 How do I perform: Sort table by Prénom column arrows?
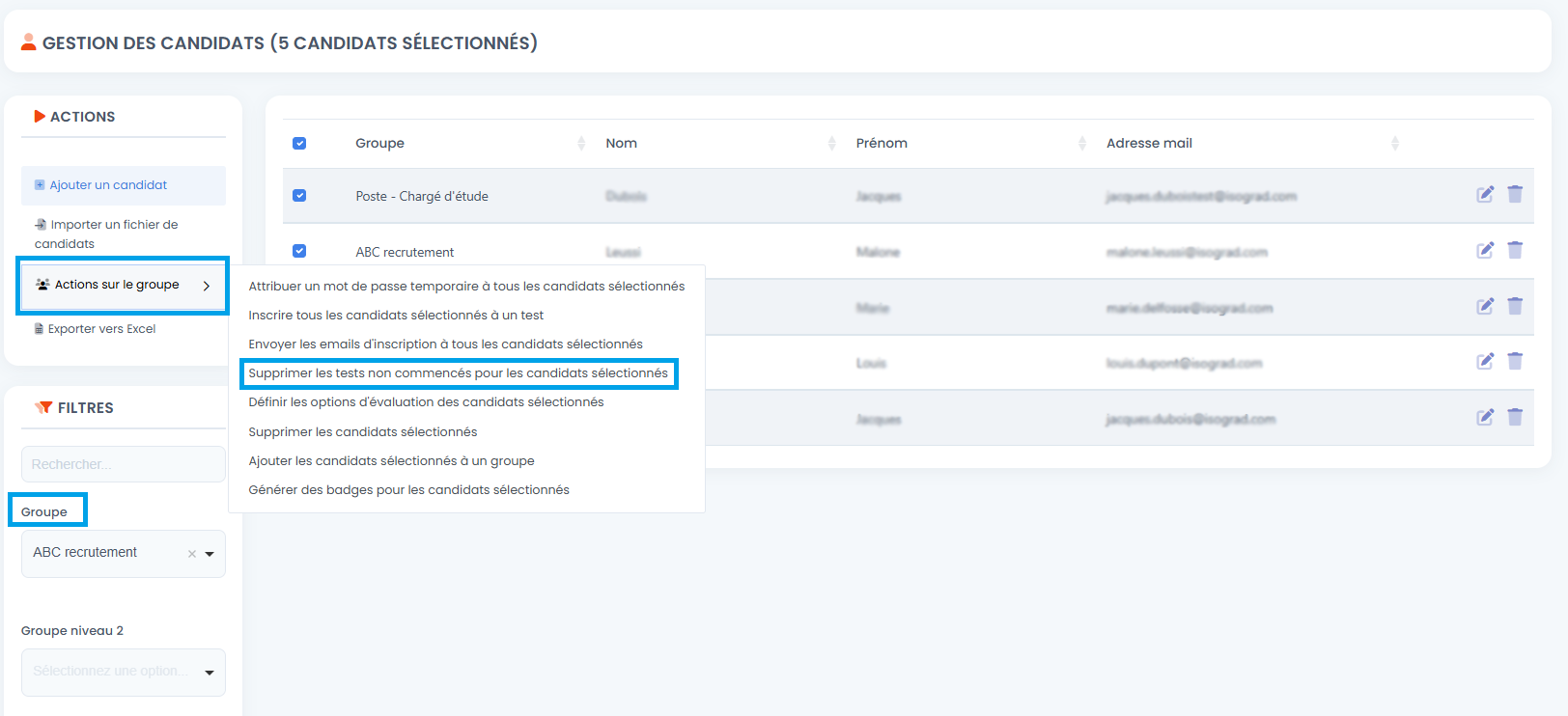point(1081,143)
